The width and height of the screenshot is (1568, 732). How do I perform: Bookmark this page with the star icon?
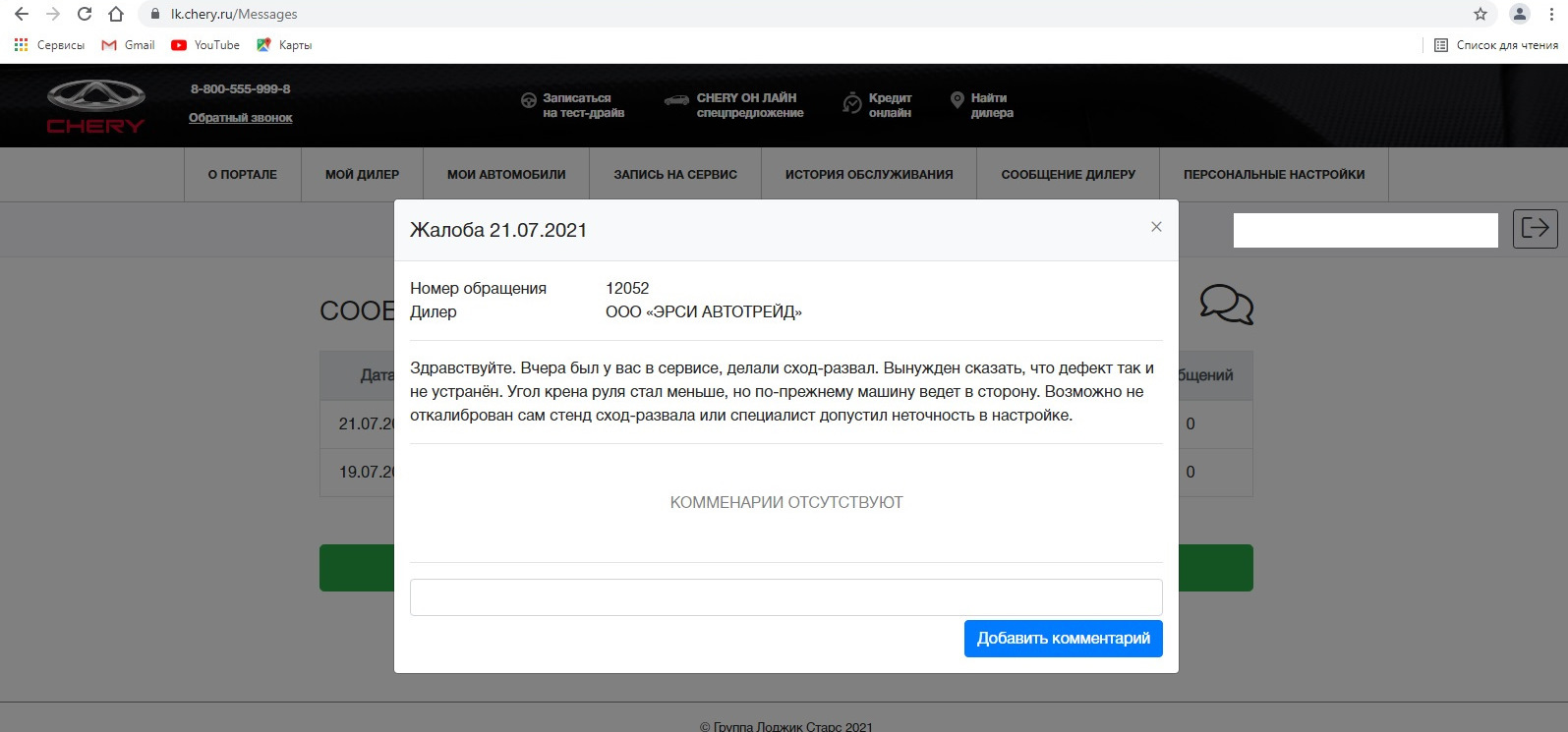[x=1481, y=14]
